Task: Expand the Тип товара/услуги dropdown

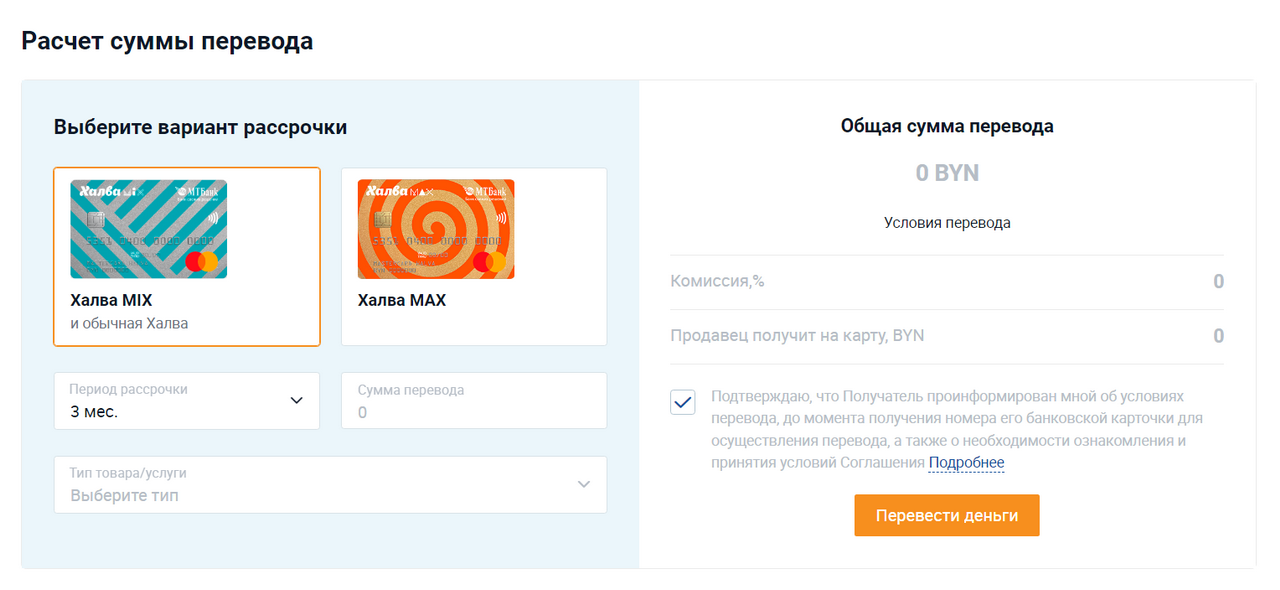Action: [330, 485]
